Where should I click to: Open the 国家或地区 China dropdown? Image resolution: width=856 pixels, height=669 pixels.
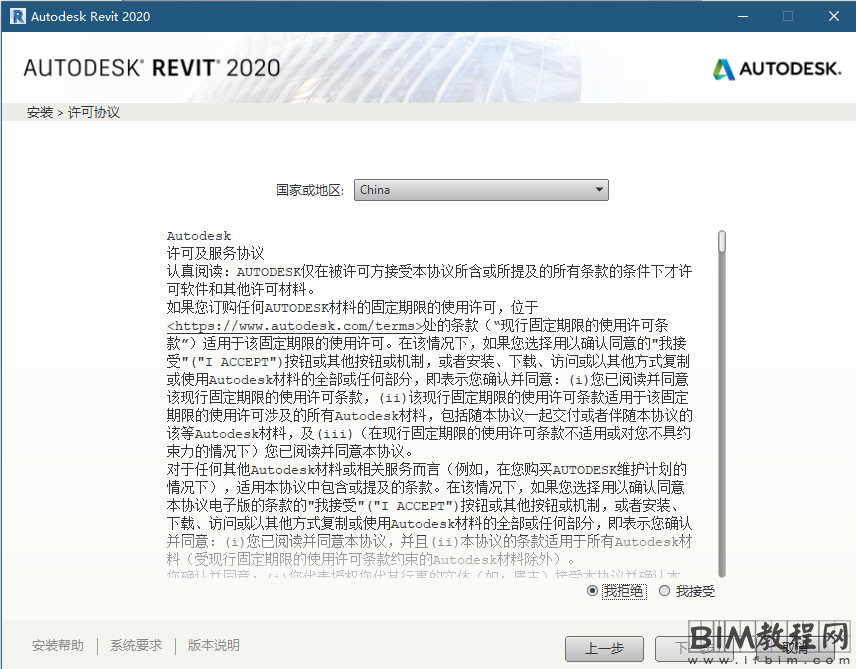[x=481, y=190]
